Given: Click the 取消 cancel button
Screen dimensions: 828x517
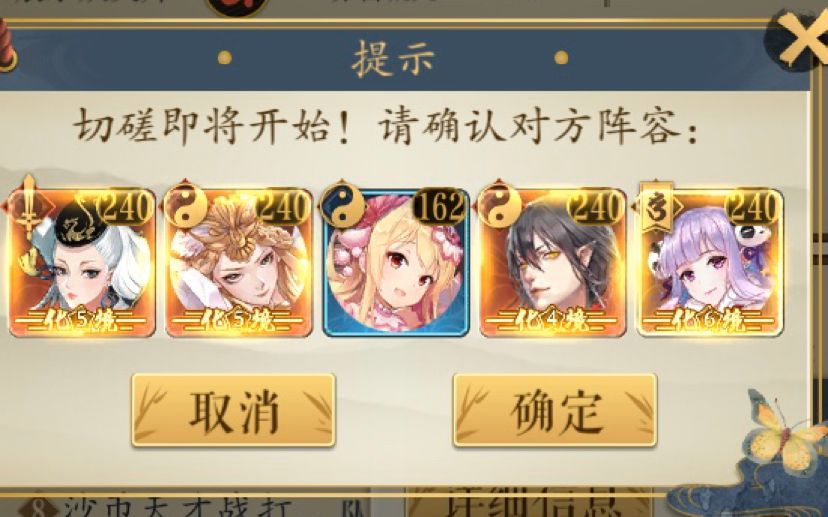Looking at the screenshot, I should [233, 410].
